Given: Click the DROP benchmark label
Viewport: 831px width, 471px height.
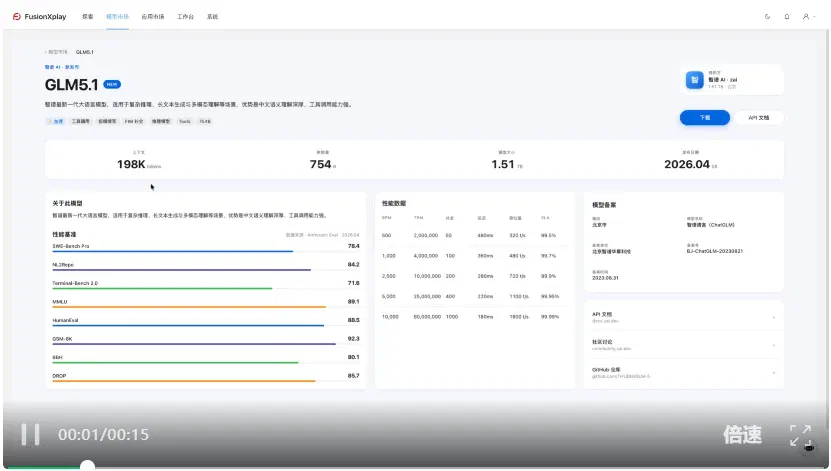Looking at the screenshot, I should [59, 376].
